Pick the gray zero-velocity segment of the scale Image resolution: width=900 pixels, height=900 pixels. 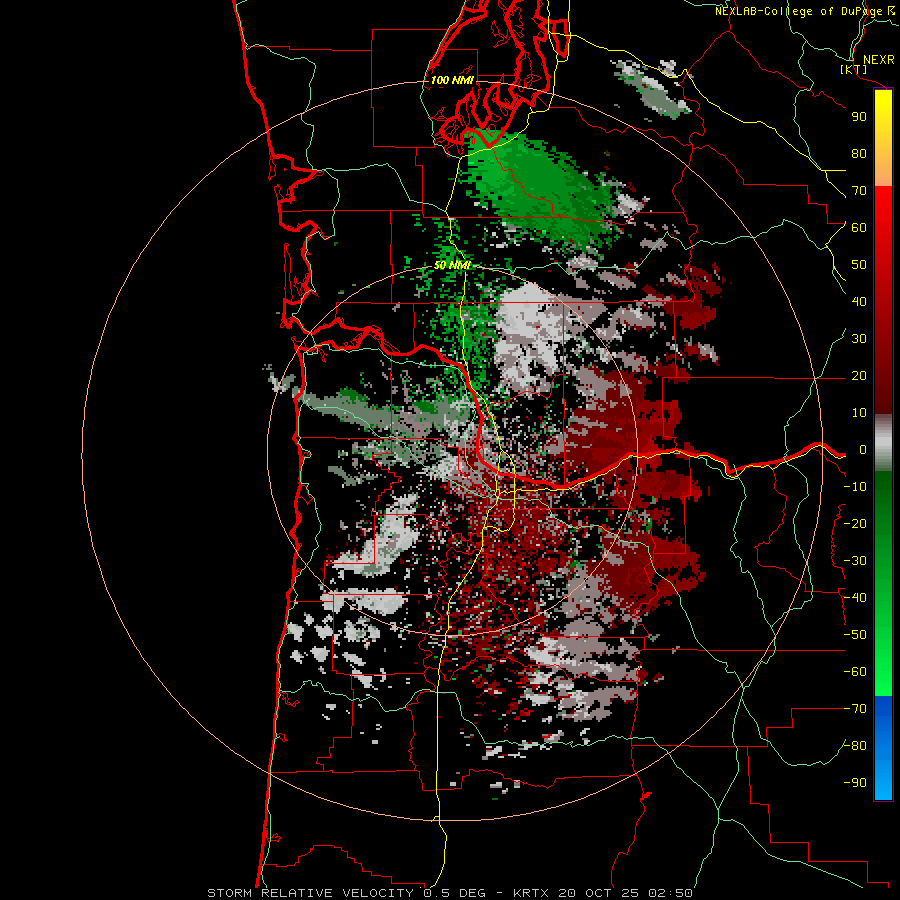(x=883, y=443)
